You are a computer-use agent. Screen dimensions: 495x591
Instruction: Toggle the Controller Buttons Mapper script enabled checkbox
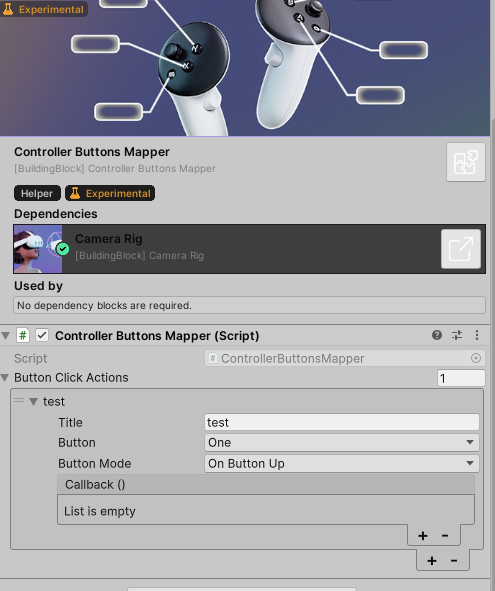click(x=42, y=335)
